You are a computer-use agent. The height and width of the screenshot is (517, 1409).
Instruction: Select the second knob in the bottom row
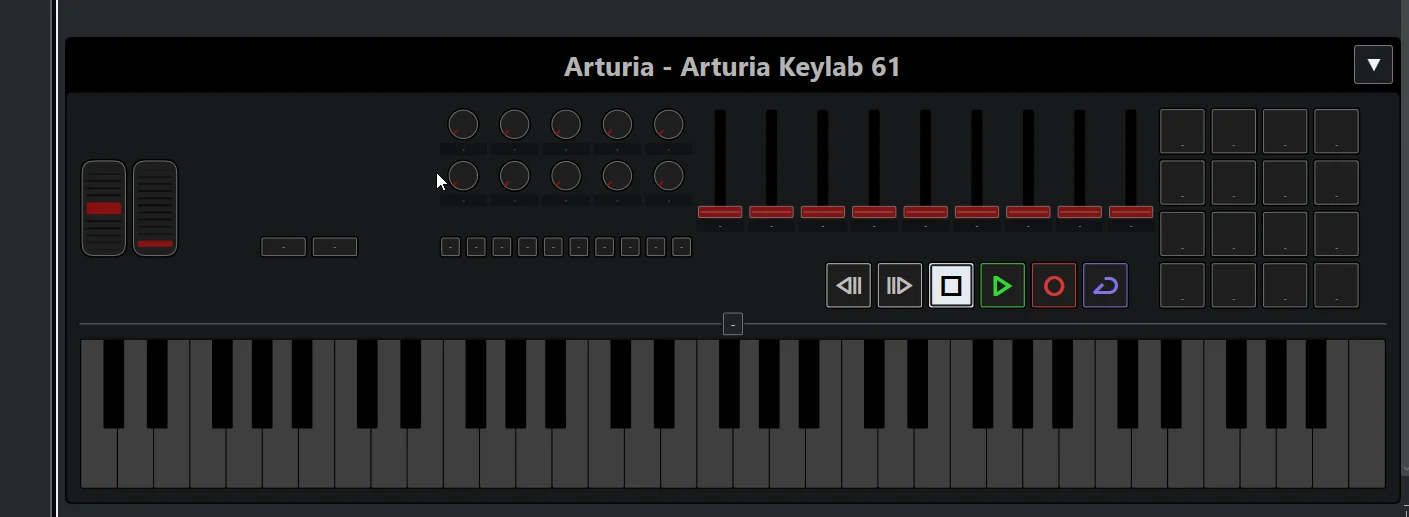pyautogui.click(x=514, y=176)
